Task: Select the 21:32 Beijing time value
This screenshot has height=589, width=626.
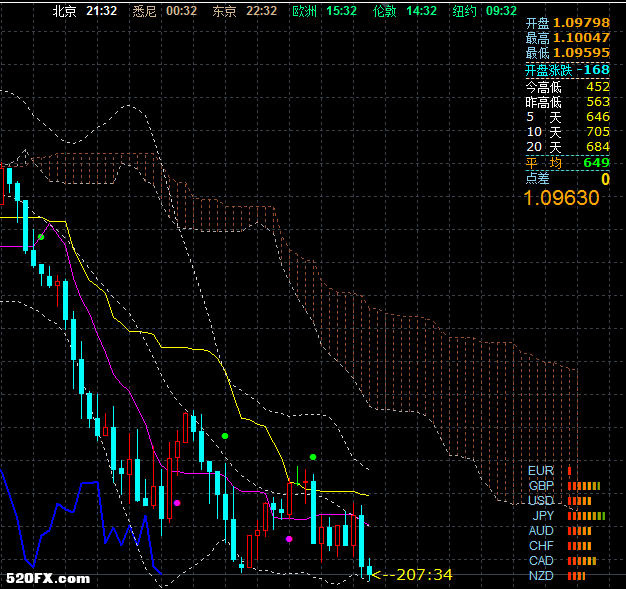Action: (101, 11)
